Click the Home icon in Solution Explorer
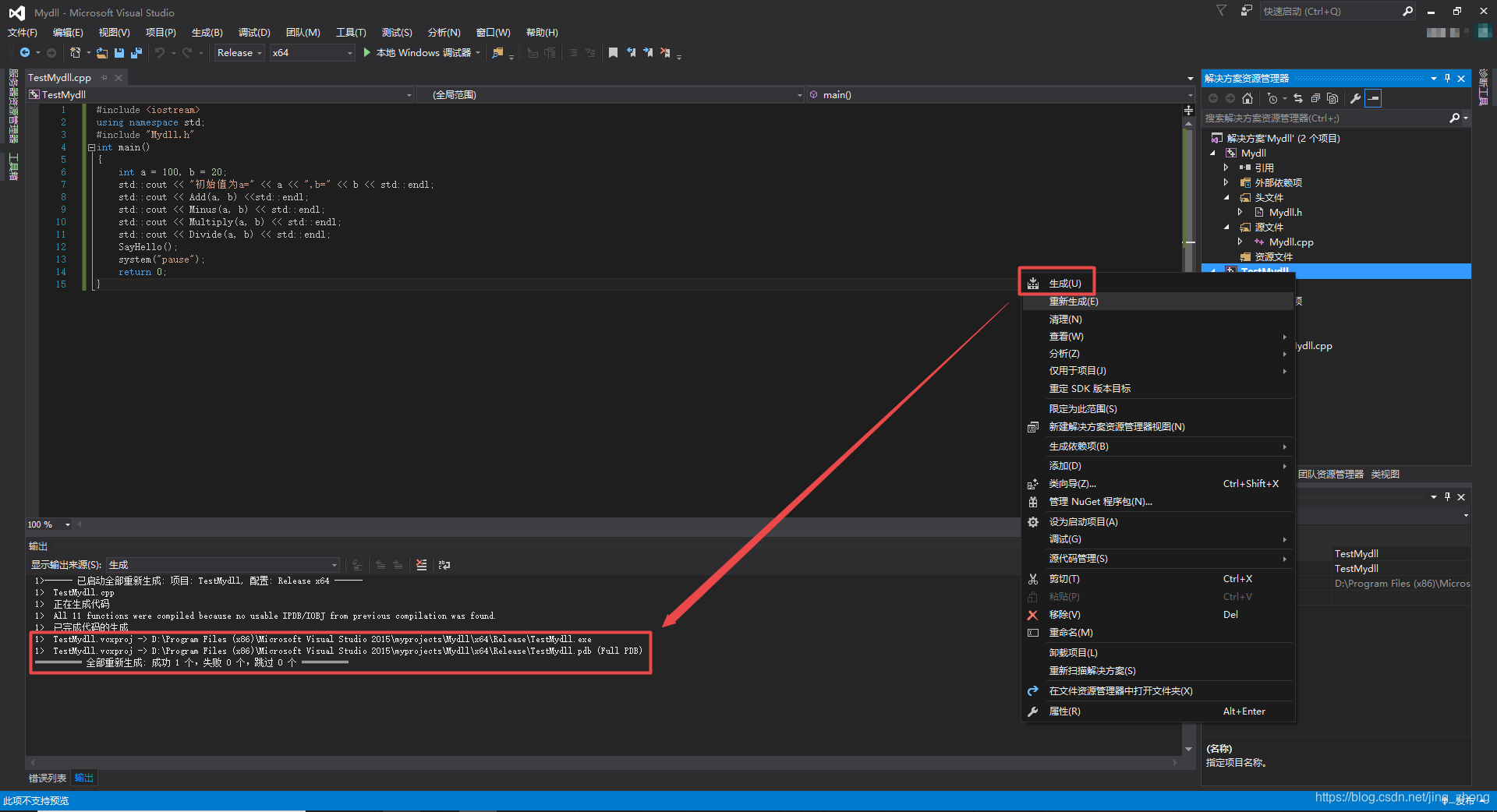Viewport: 1497px width, 812px height. coord(1247,98)
